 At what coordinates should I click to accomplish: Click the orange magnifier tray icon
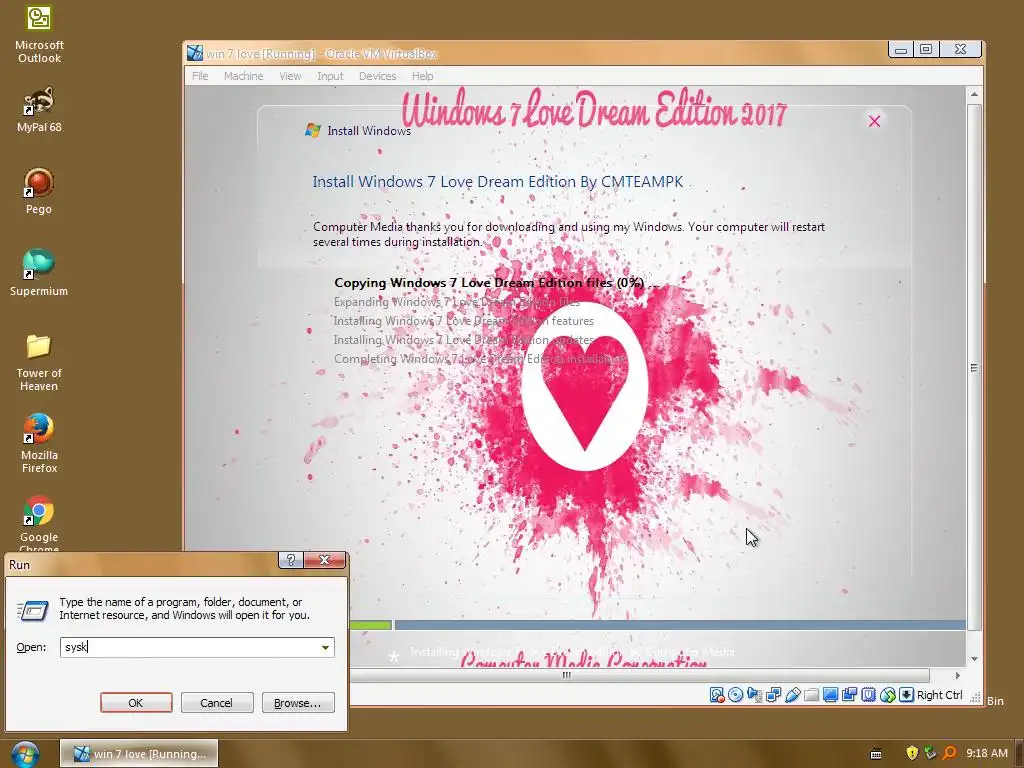coord(950,753)
